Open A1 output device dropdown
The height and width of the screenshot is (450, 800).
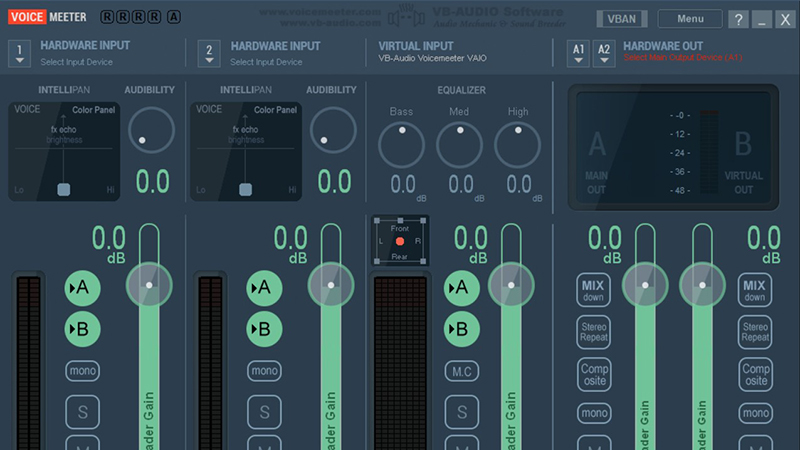578,54
